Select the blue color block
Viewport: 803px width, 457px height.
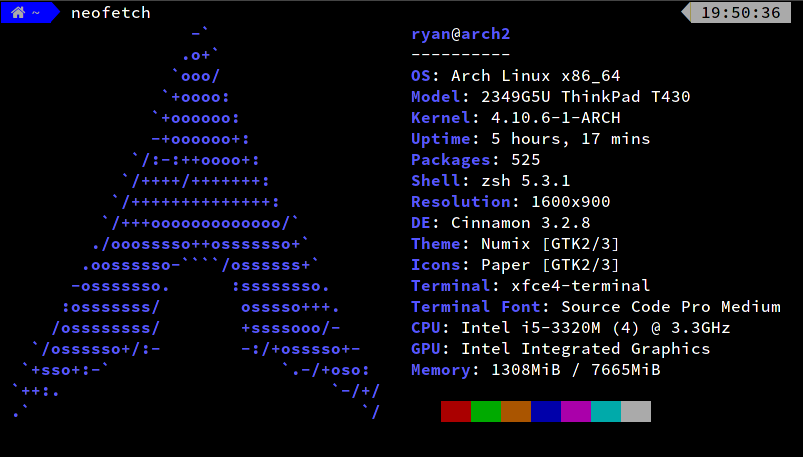546,411
